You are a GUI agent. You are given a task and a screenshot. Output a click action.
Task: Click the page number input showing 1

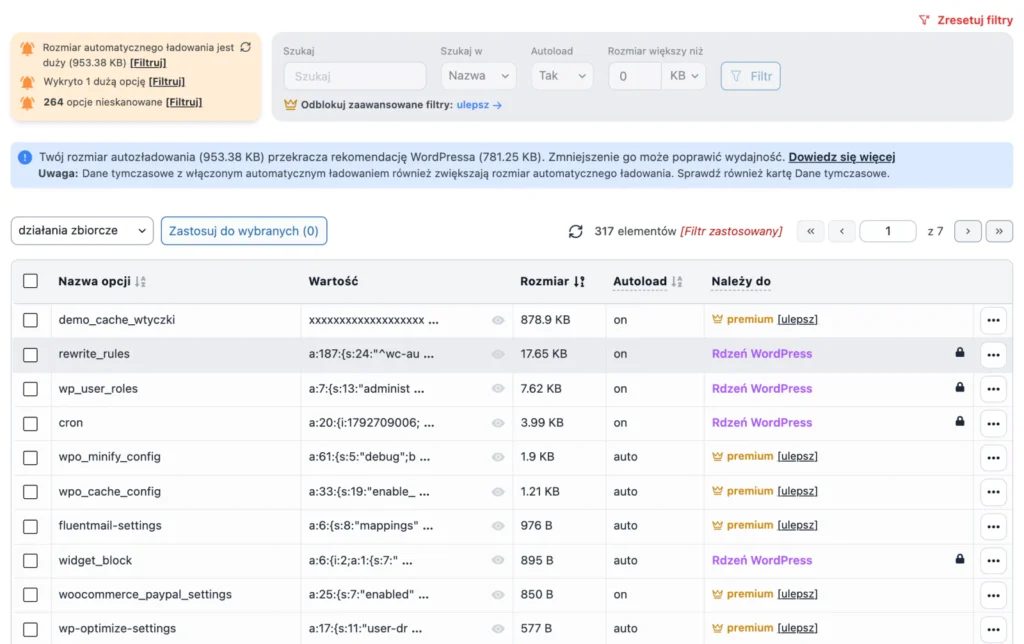pyautogui.click(x=888, y=231)
